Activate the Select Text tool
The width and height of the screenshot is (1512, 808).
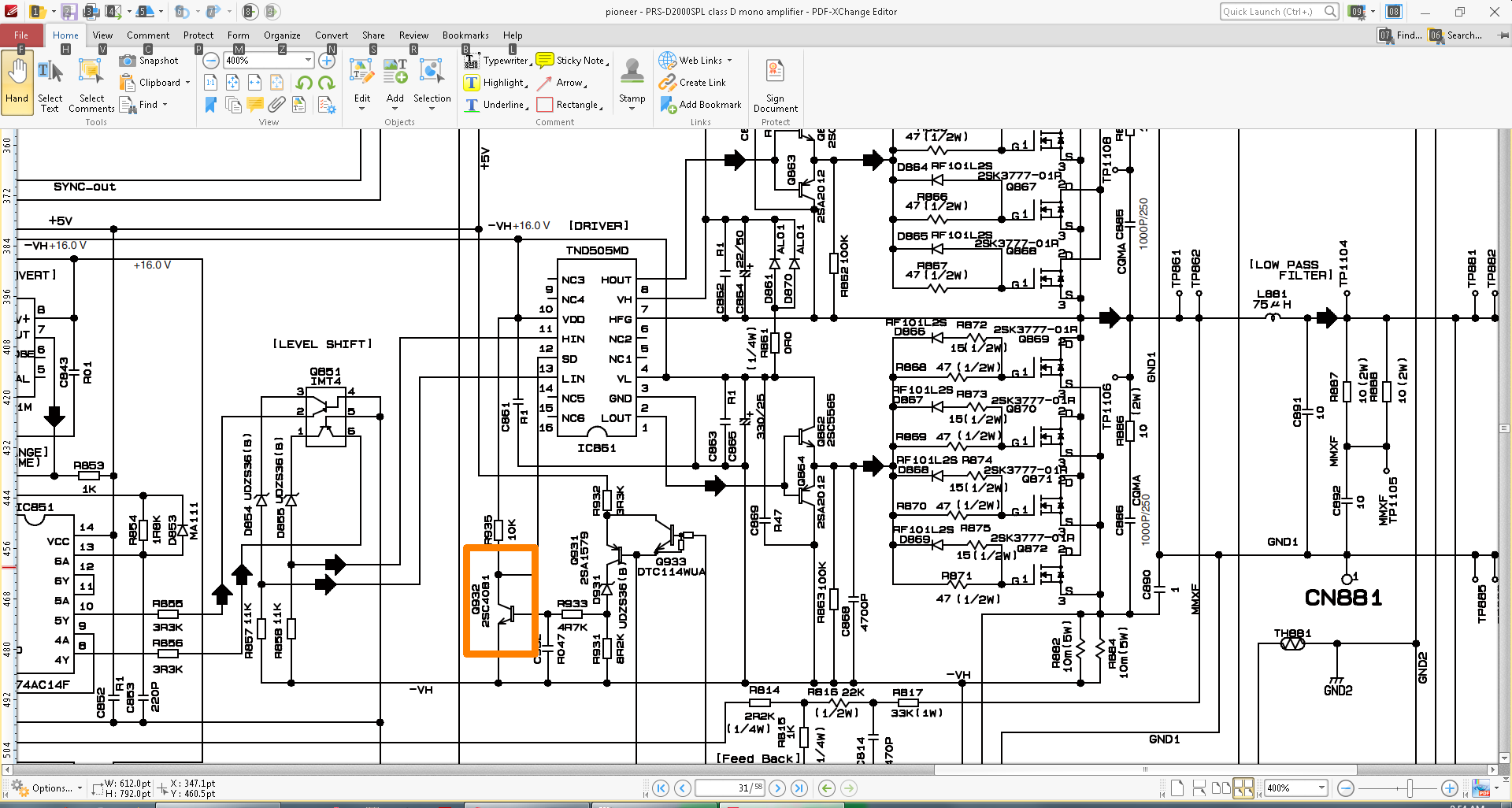[x=50, y=85]
